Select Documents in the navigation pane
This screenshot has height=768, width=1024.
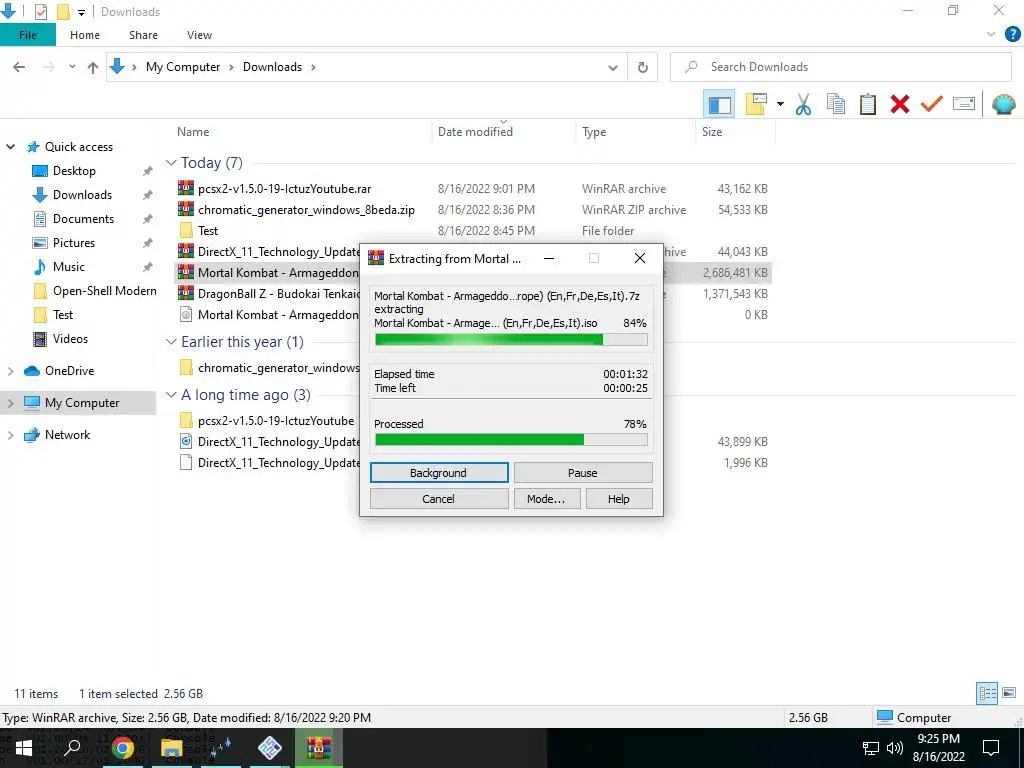point(83,219)
